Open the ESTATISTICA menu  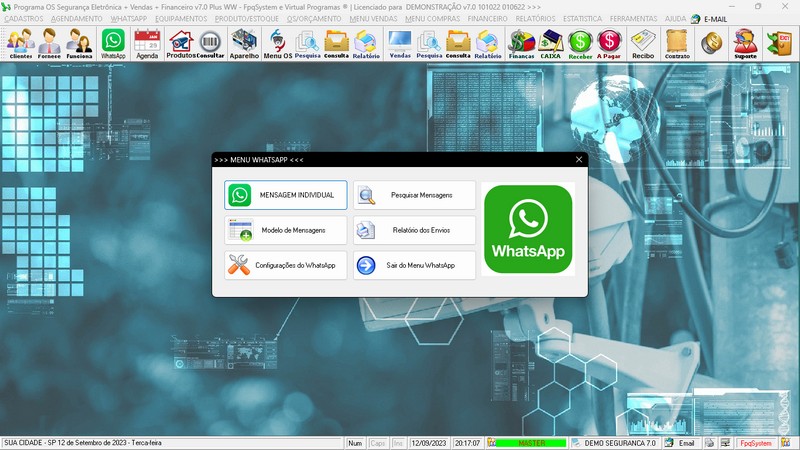click(x=582, y=19)
